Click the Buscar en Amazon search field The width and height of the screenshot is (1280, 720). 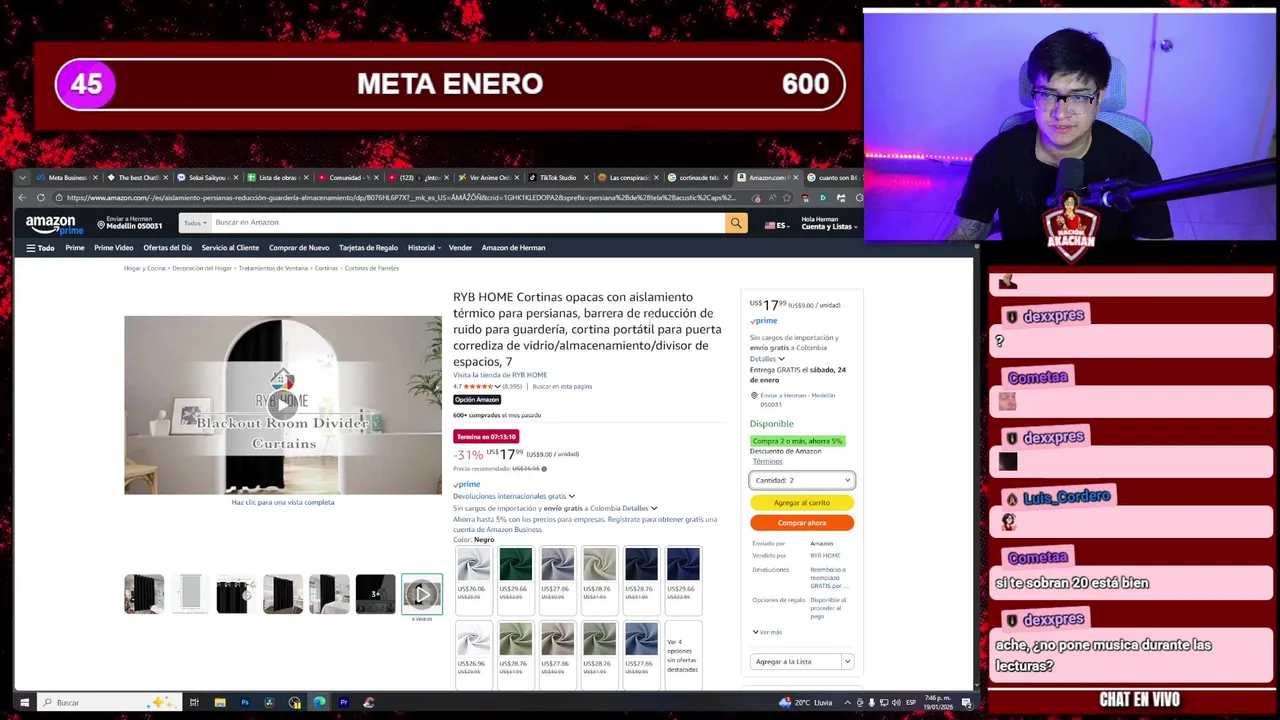[466, 223]
